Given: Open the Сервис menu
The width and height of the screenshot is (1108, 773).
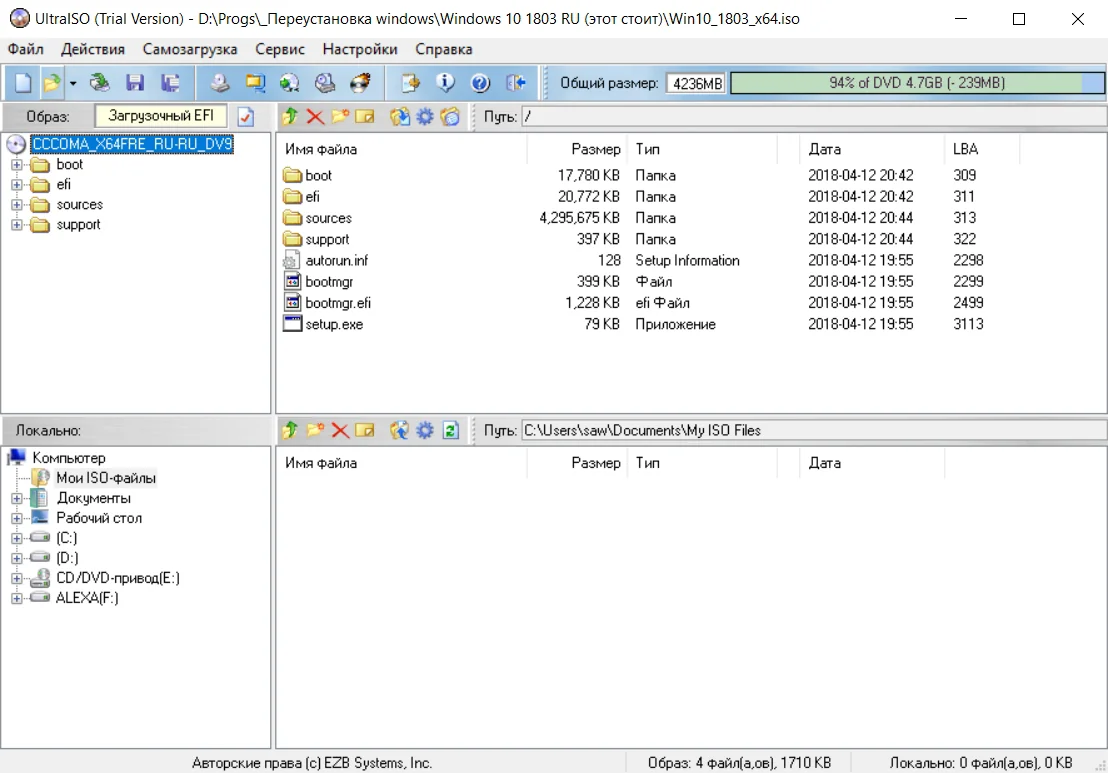Looking at the screenshot, I should pyautogui.click(x=280, y=49).
